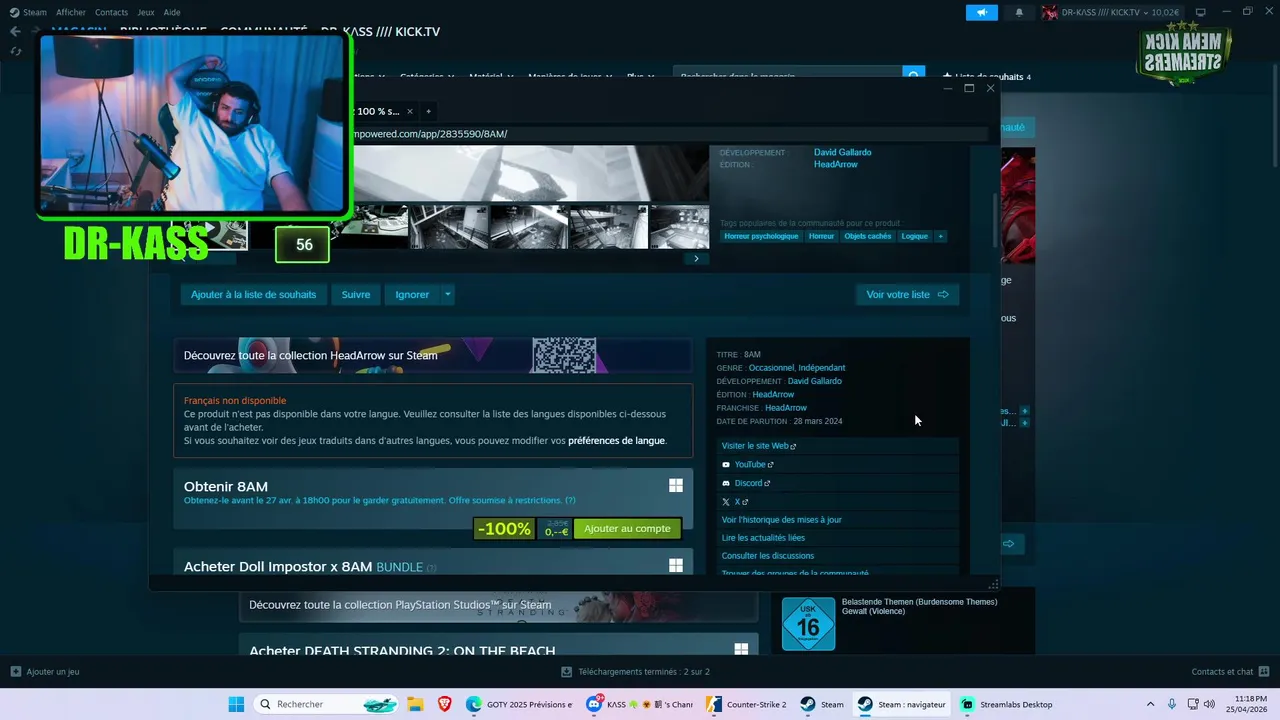Open Visiter le site Web link
The image size is (1280, 720).
759,446
